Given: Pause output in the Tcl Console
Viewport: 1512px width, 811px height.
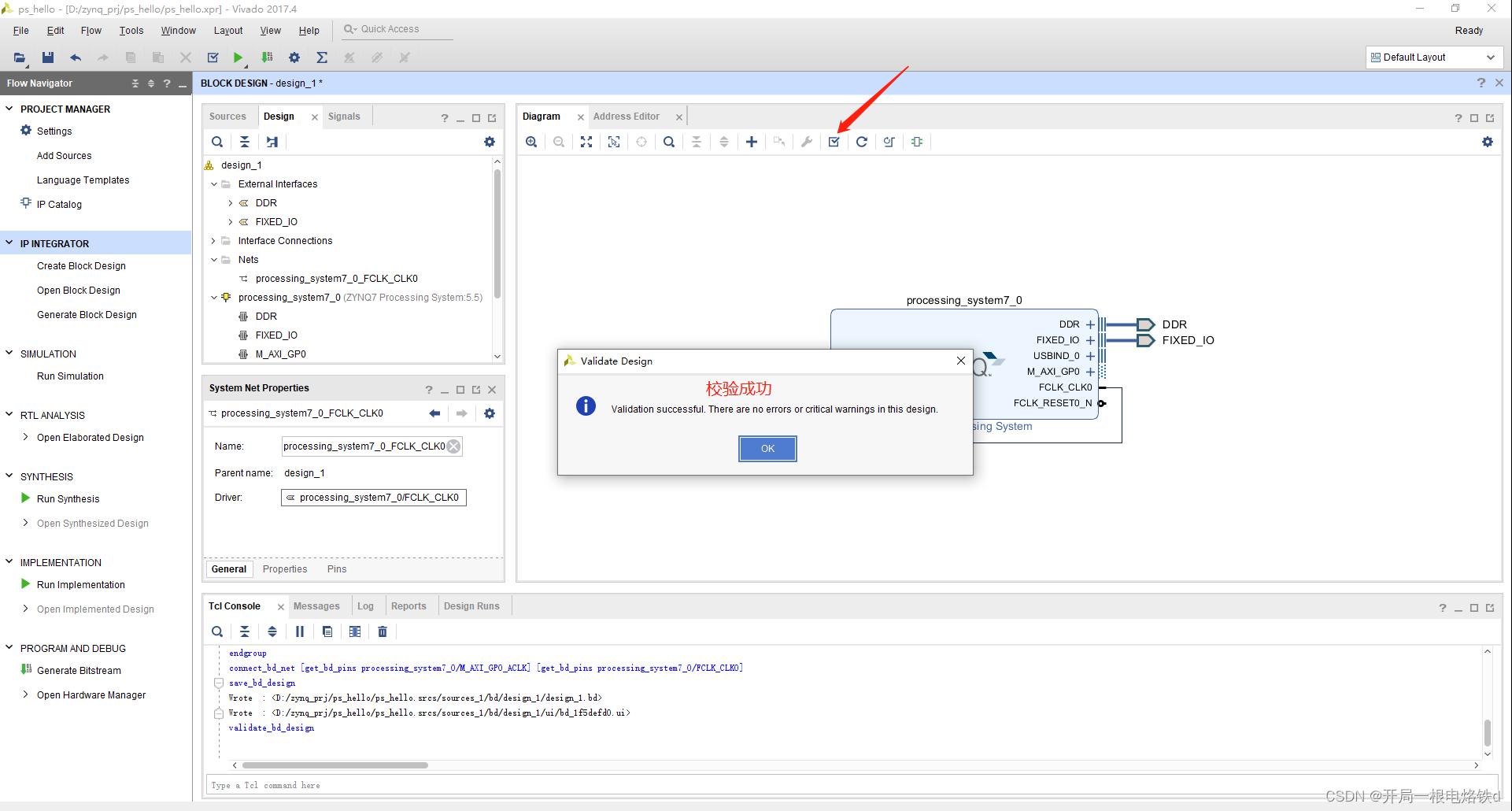Looking at the screenshot, I should click(300, 631).
